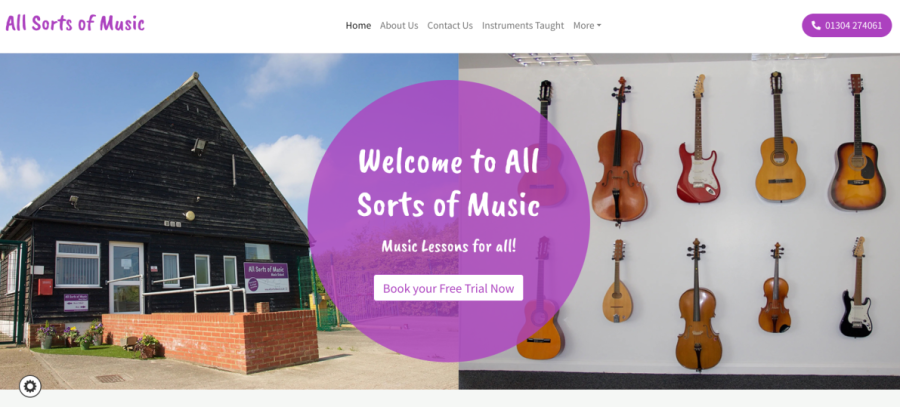Click Book your Free Trial Now
This screenshot has height=407, width=900.
pyautogui.click(x=448, y=288)
